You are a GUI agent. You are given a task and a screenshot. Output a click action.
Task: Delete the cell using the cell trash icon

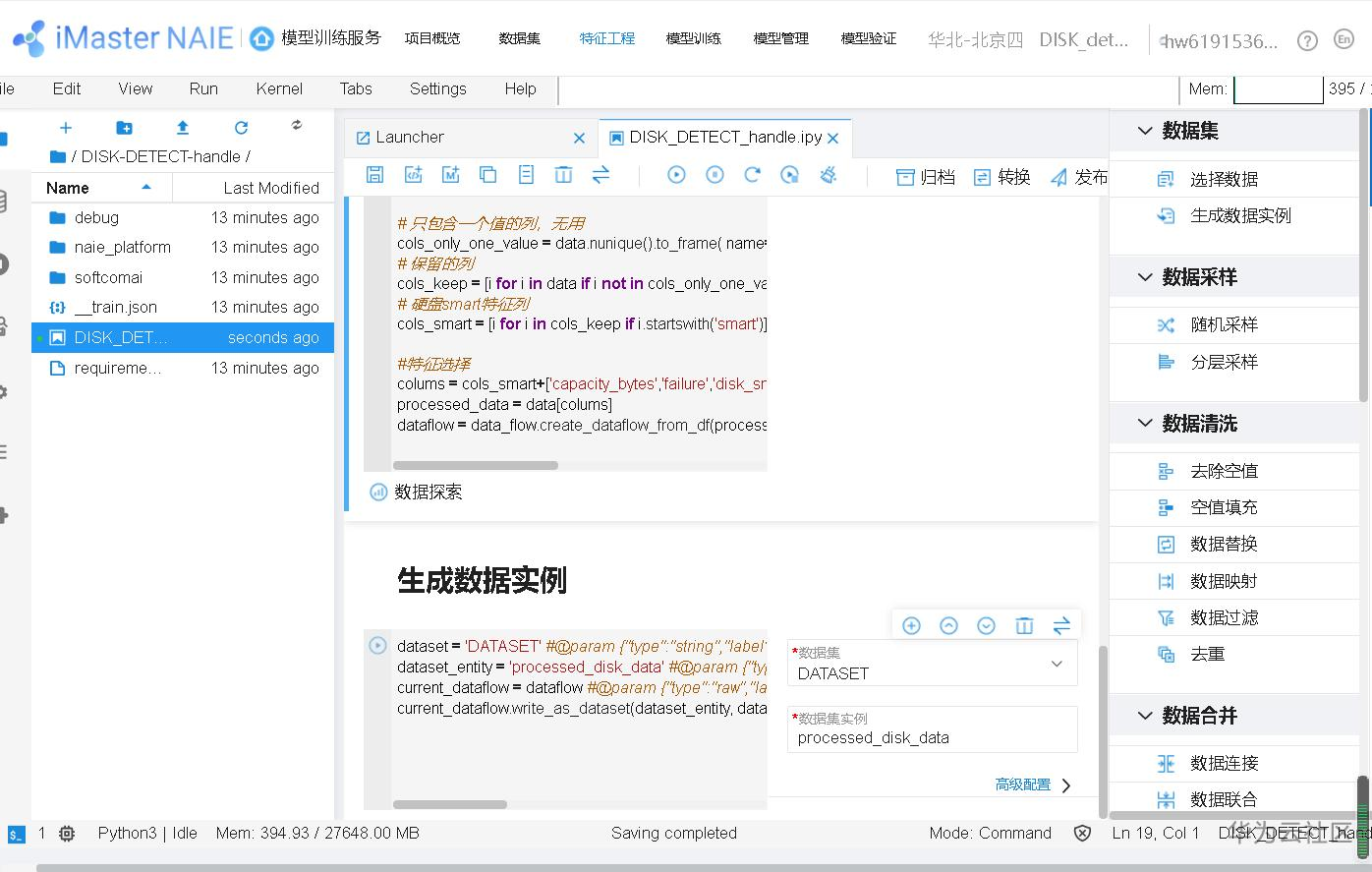(1024, 626)
